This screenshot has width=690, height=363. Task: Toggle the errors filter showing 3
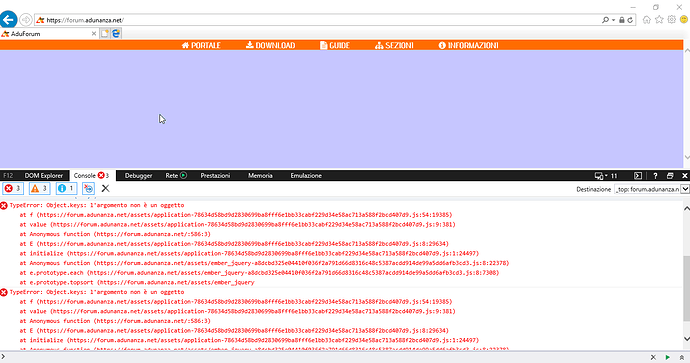(13, 188)
